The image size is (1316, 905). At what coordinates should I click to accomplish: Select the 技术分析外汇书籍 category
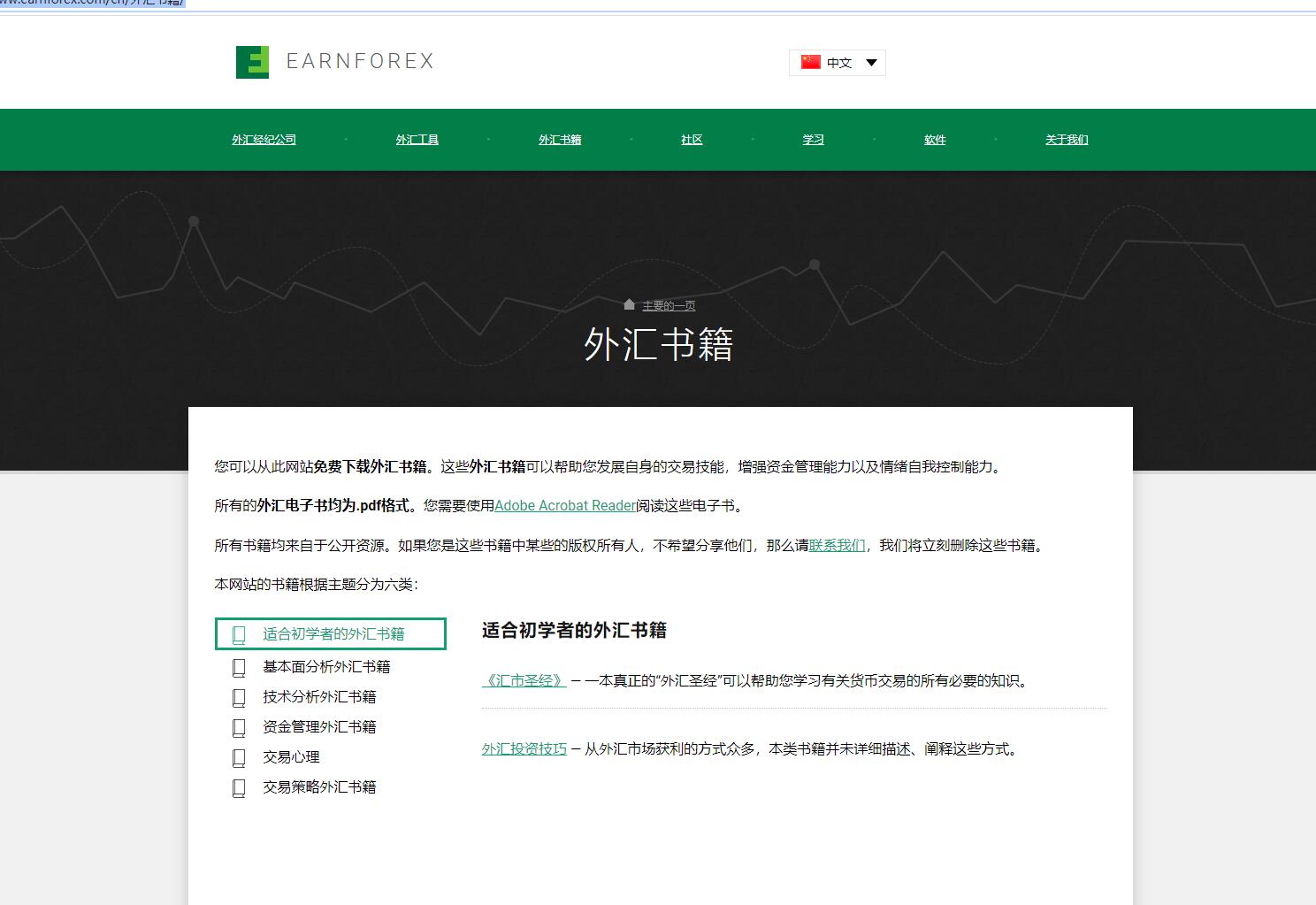click(319, 697)
